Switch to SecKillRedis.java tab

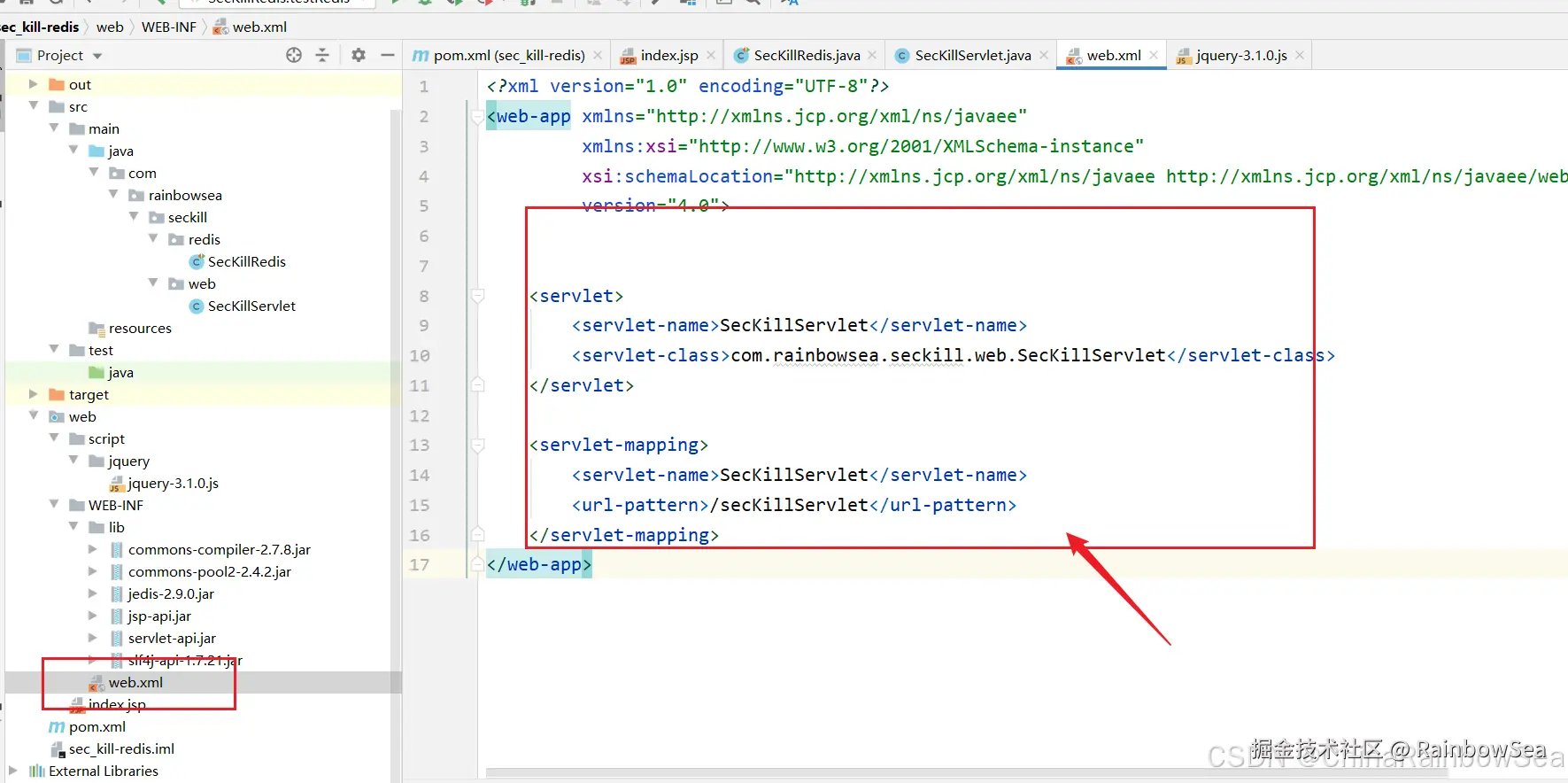coord(807,55)
